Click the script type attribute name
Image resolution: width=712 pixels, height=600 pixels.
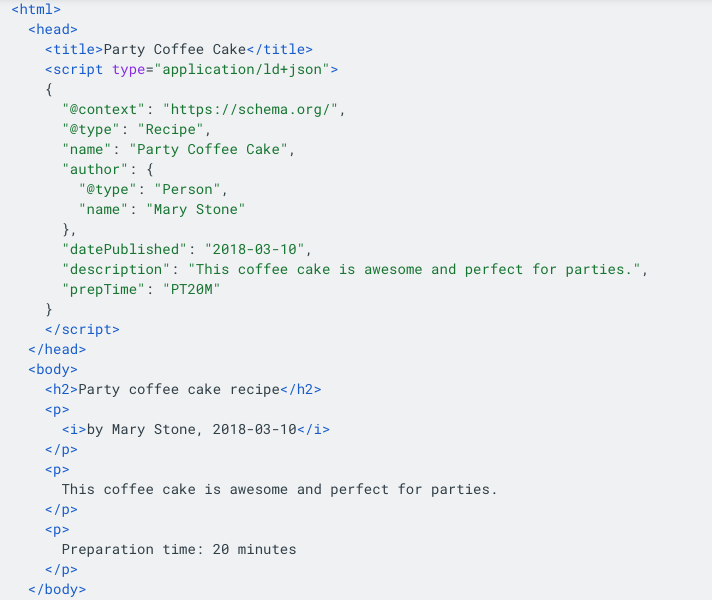click(129, 70)
